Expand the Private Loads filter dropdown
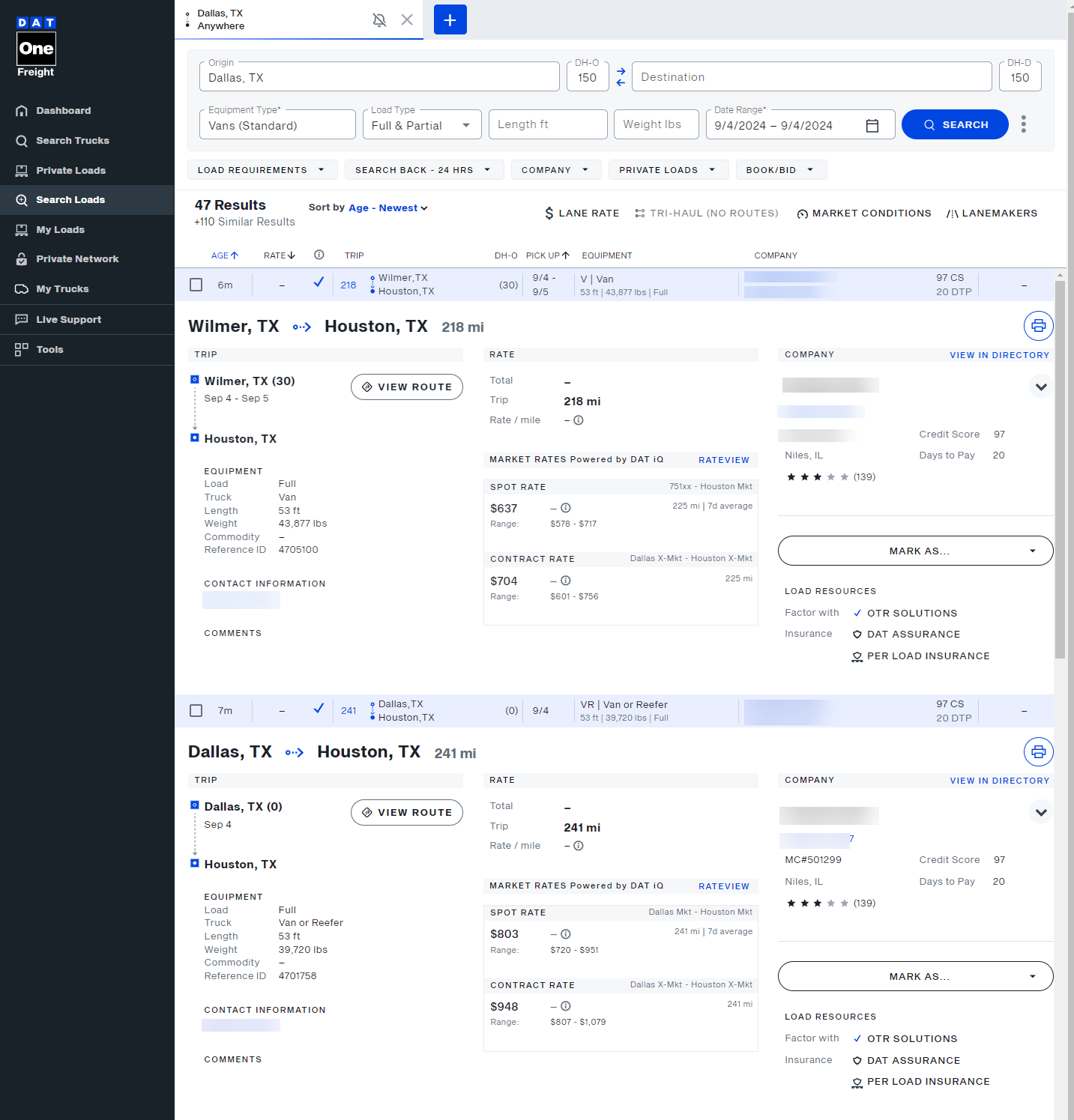 [668, 170]
